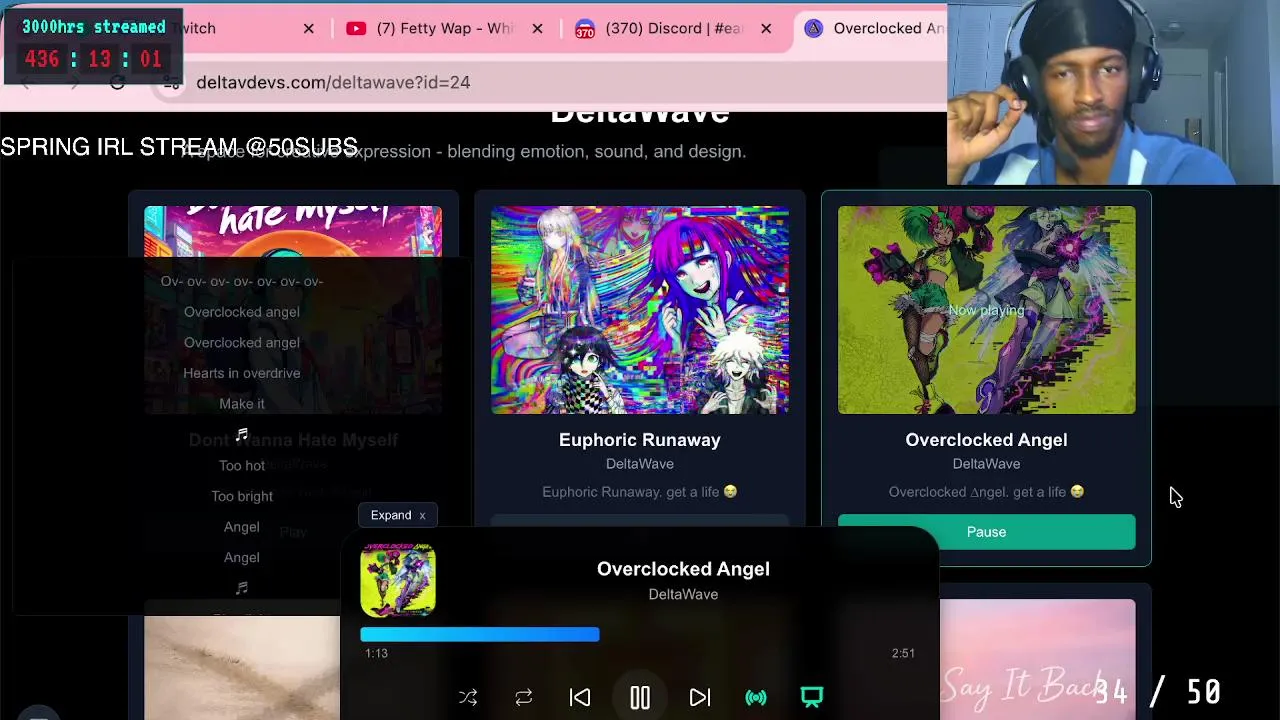Pause playback with the player's pause icon
This screenshot has height=720, width=1280.
[x=640, y=697]
